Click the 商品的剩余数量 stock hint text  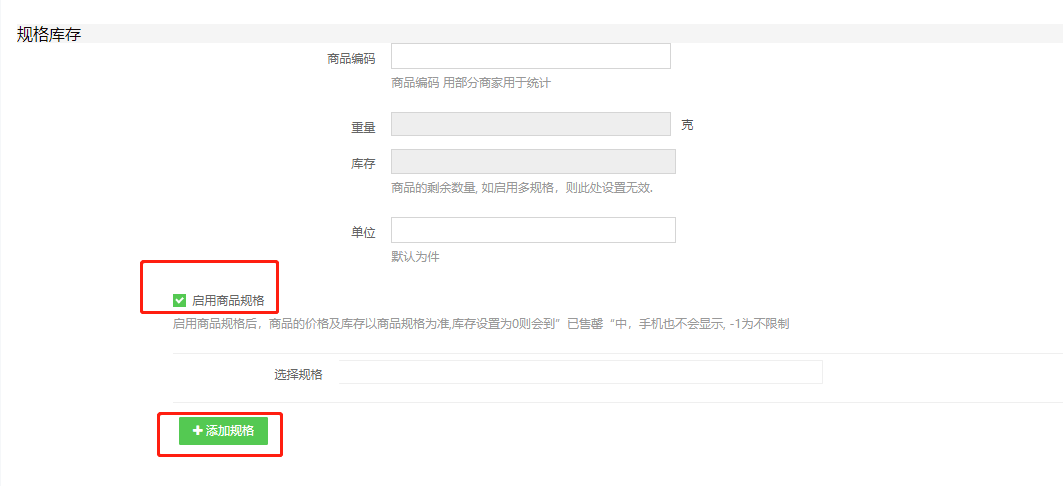click(522, 188)
